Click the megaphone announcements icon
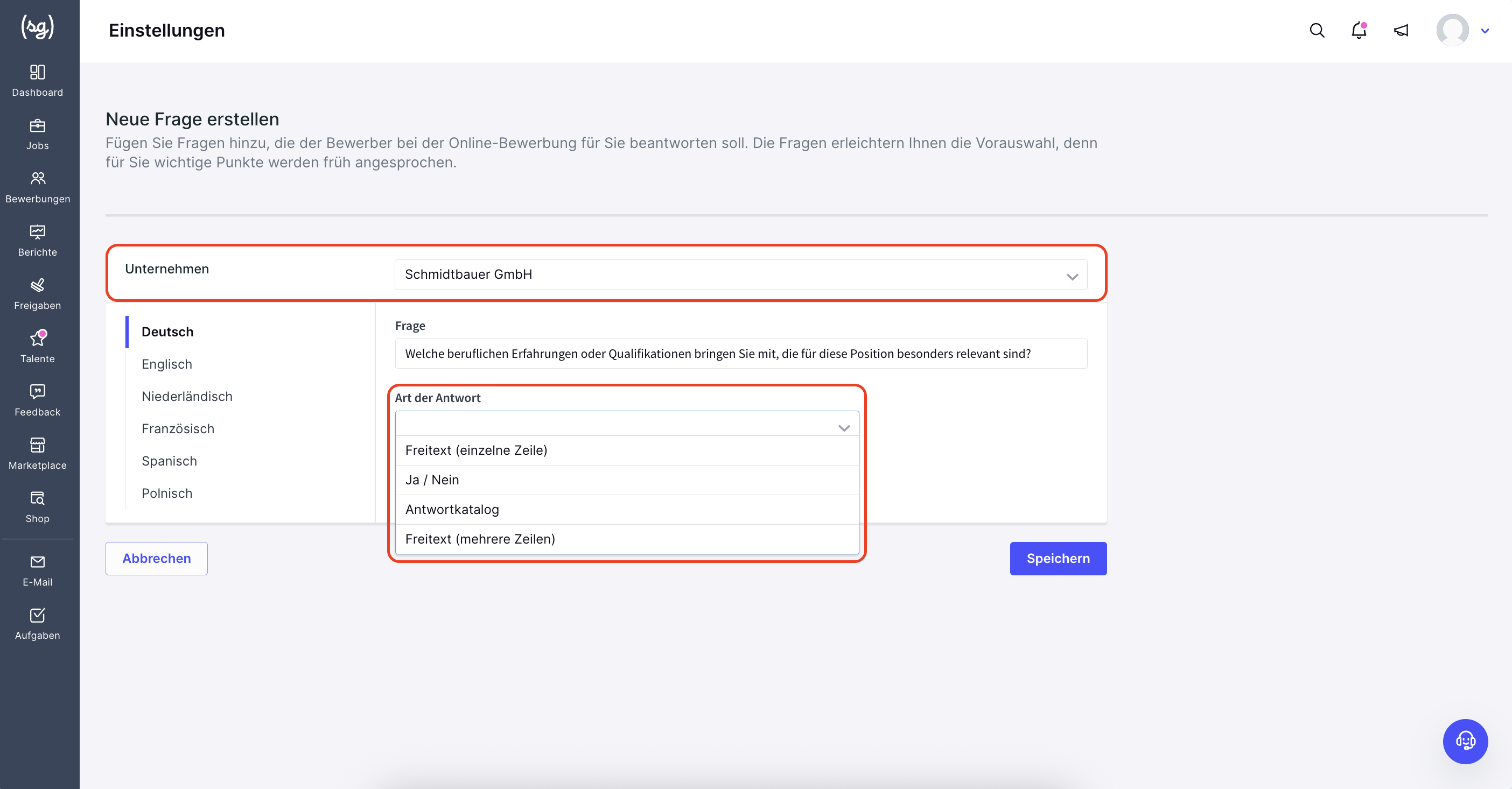1512x789 pixels. pyautogui.click(x=1401, y=31)
